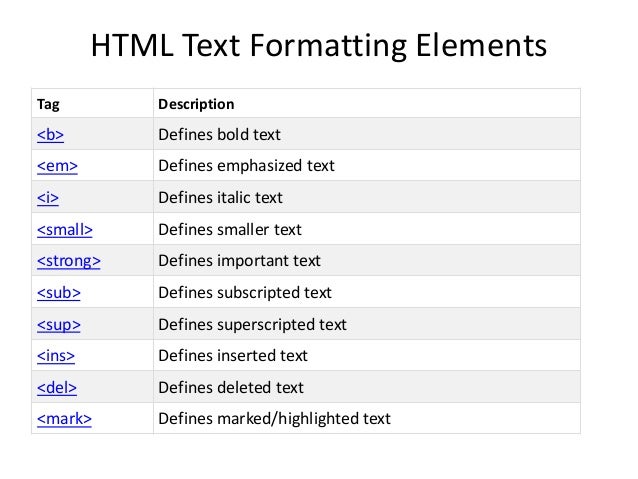Select the 'Description' column header
The height and width of the screenshot is (479, 638).
click(x=196, y=104)
